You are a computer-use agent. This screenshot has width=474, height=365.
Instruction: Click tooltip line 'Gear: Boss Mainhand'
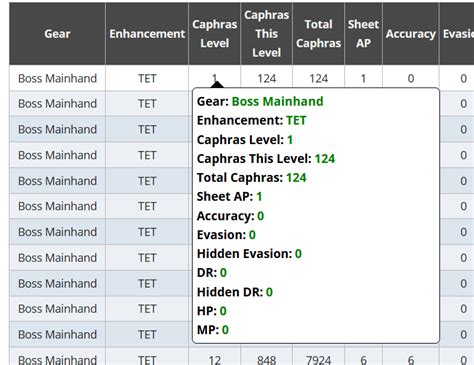point(260,101)
